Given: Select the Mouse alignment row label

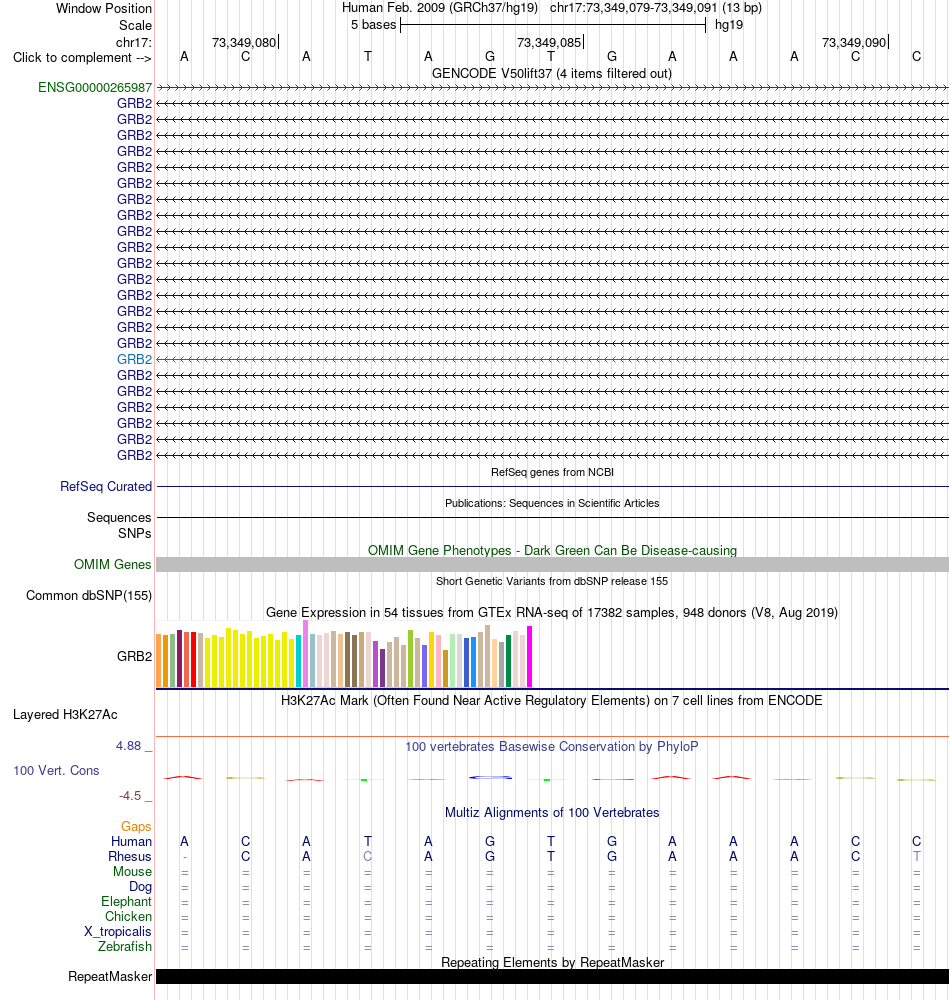Looking at the screenshot, I should (133, 871).
